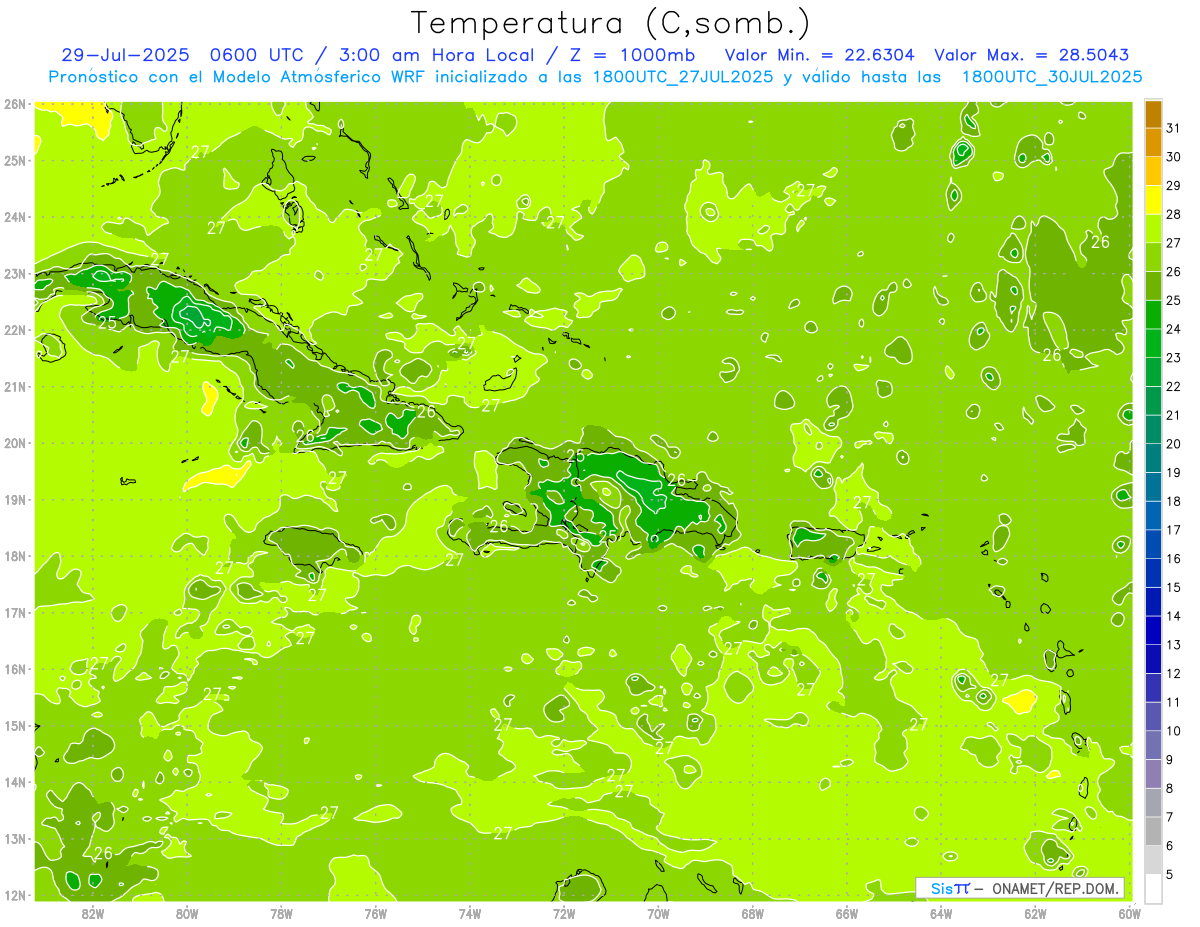The image size is (1200, 927).
Task: Click the '64W' longitude axis label
Action: 941,913
